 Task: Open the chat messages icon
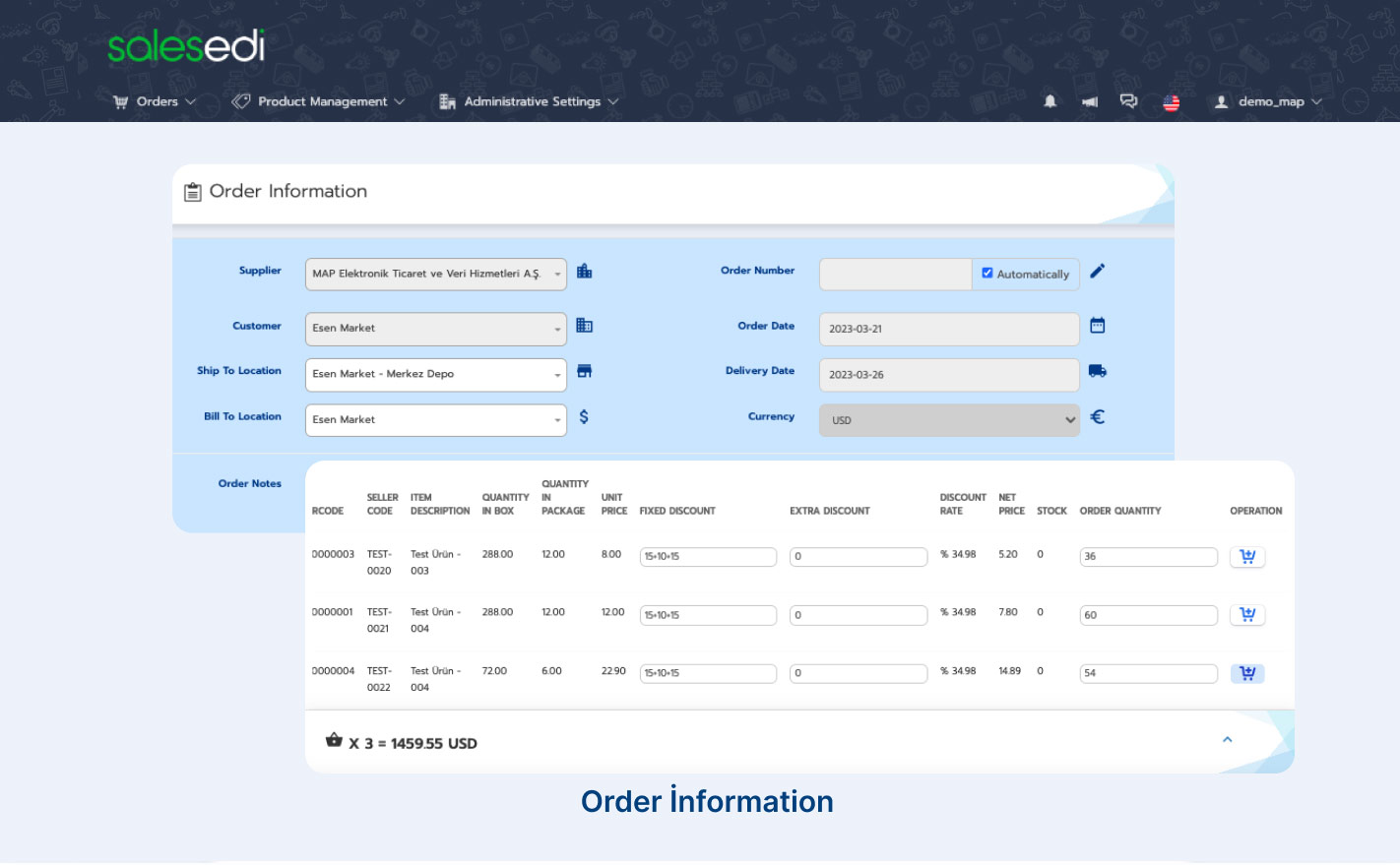pyautogui.click(x=1128, y=101)
